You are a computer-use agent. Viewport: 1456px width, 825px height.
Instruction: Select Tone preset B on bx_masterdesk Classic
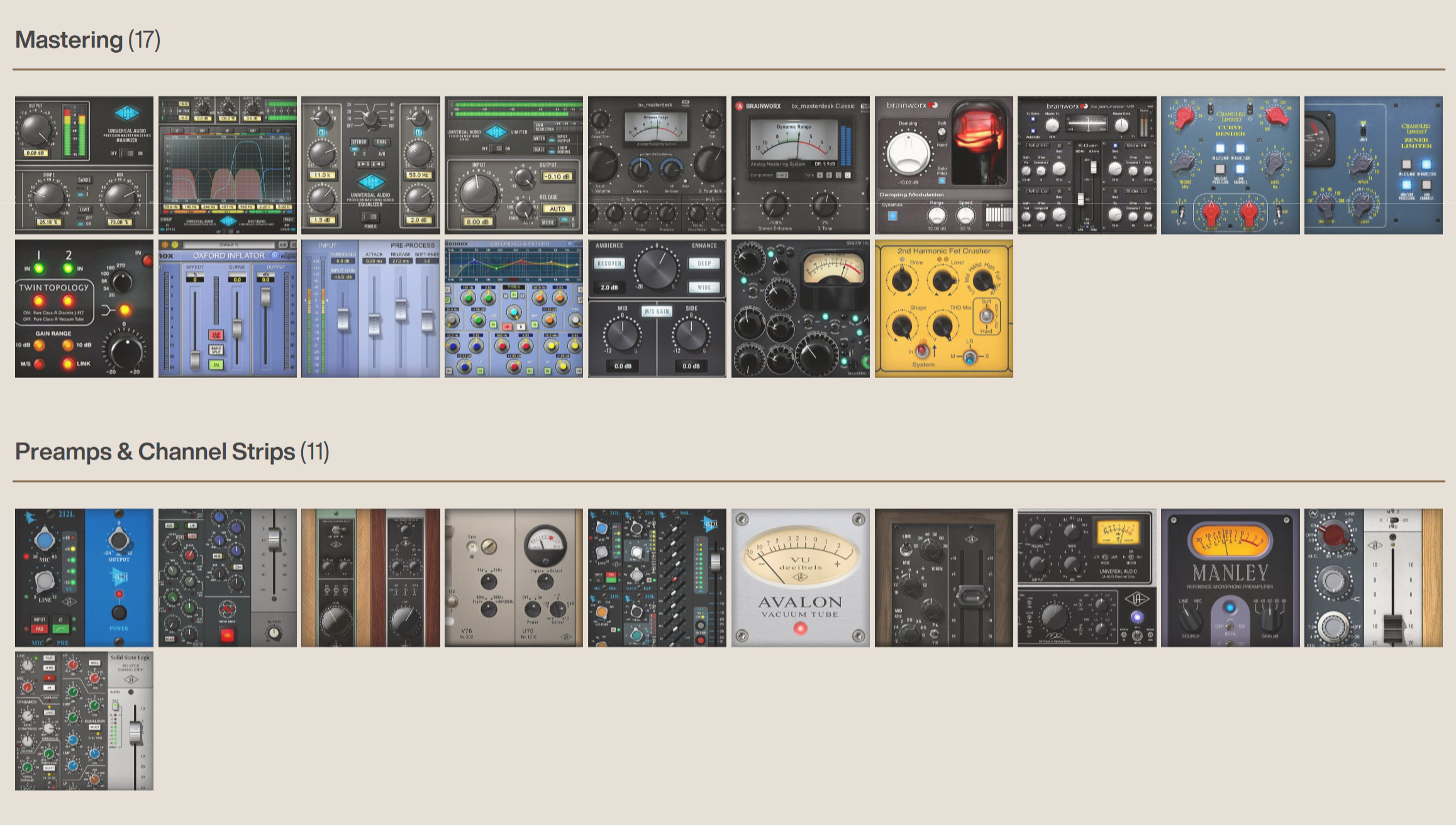click(x=830, y=175)
